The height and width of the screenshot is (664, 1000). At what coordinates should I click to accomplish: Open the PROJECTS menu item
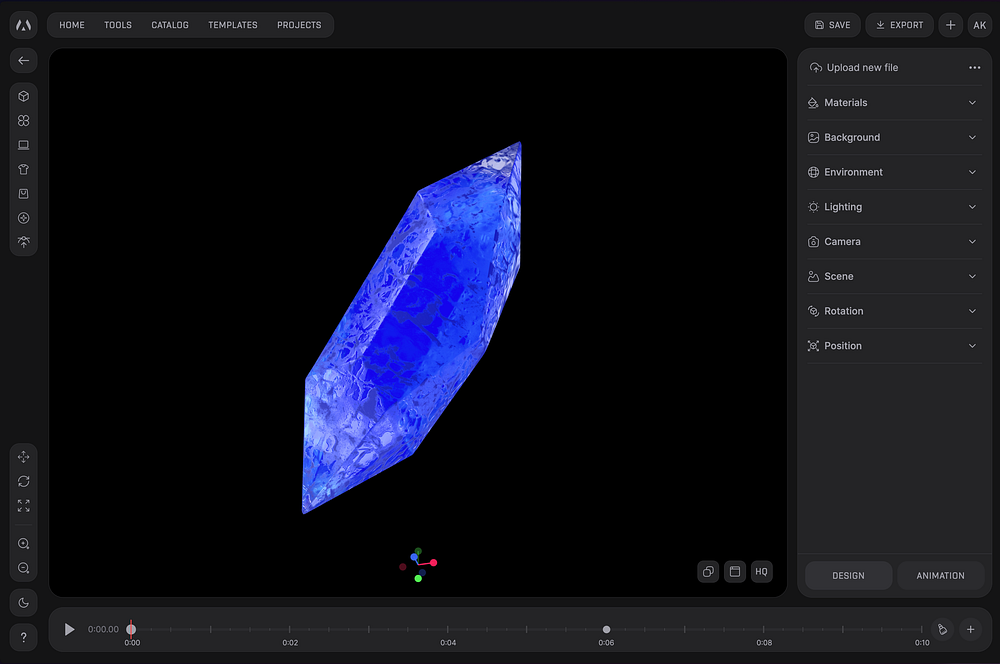point(299,25)
